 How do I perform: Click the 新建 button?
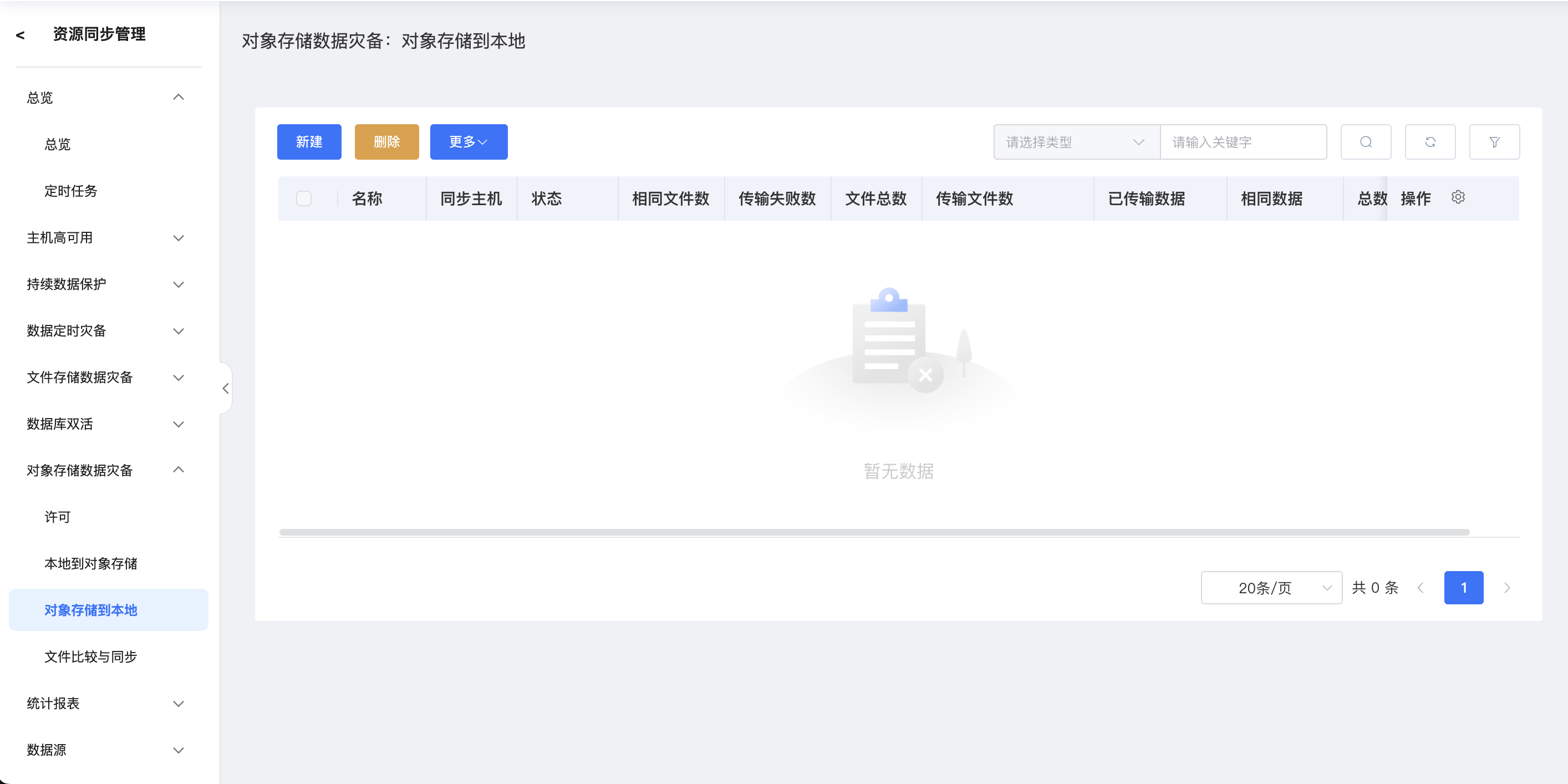pos(309,142)
